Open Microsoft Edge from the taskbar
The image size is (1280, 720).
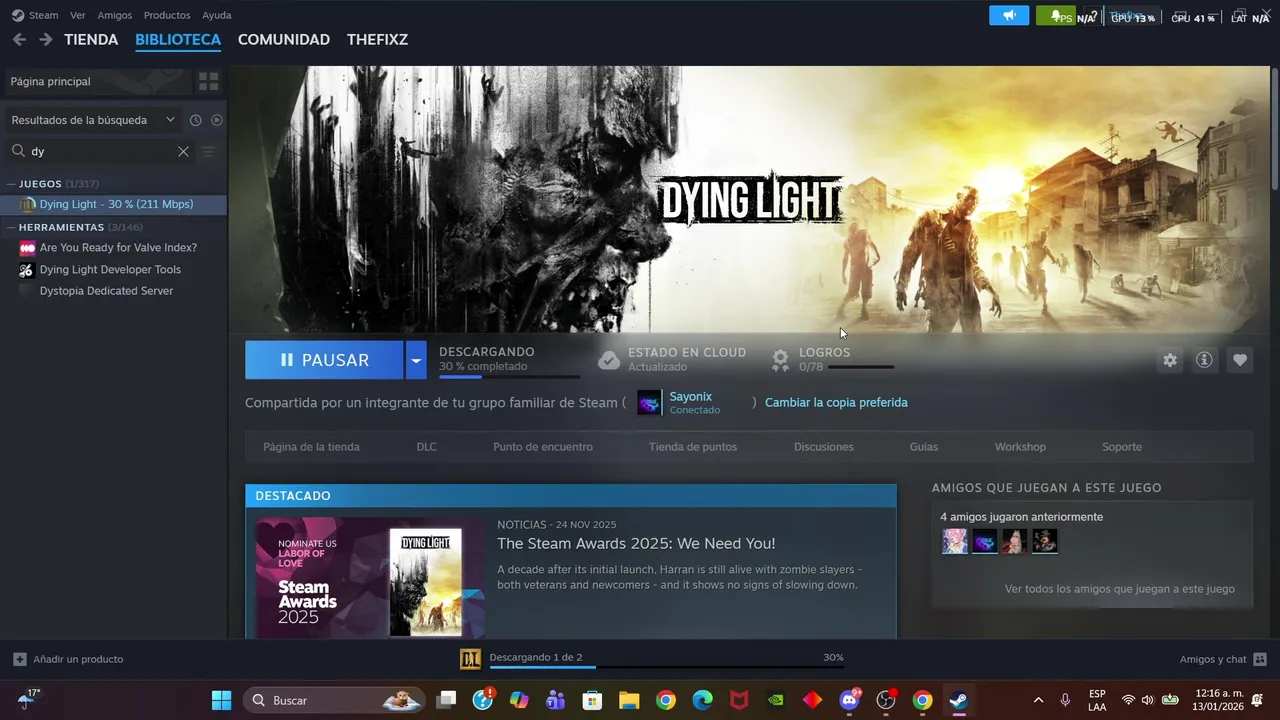pyautogui.click(x=703, y=700)
